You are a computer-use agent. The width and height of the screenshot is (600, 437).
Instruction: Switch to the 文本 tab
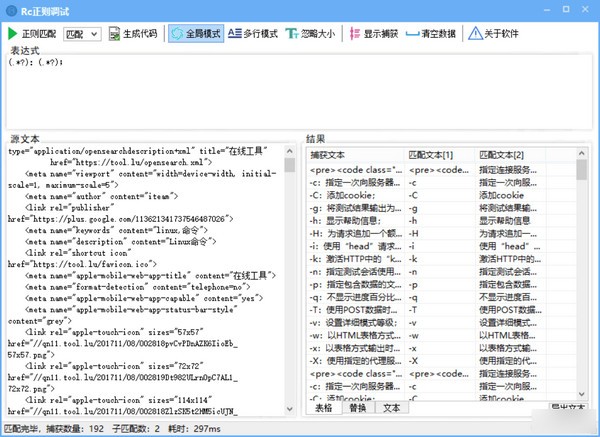[391, 408]
